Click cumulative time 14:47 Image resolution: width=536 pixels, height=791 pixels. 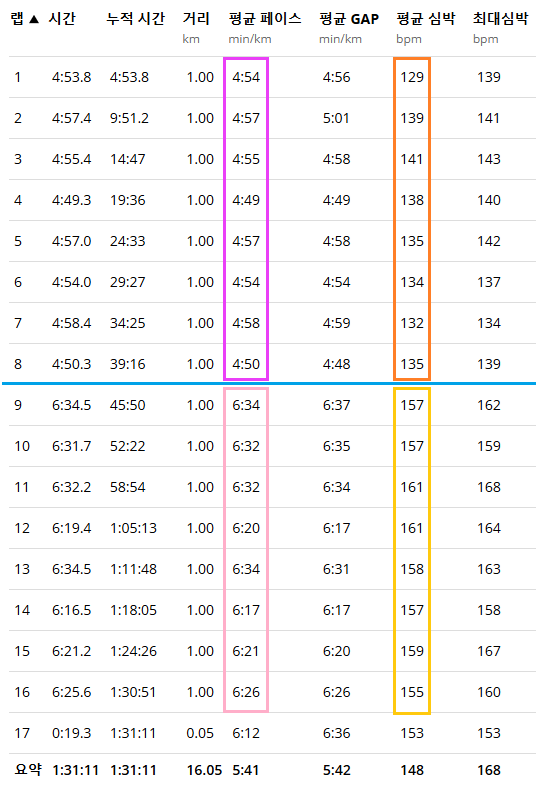[x=128, y=159]
